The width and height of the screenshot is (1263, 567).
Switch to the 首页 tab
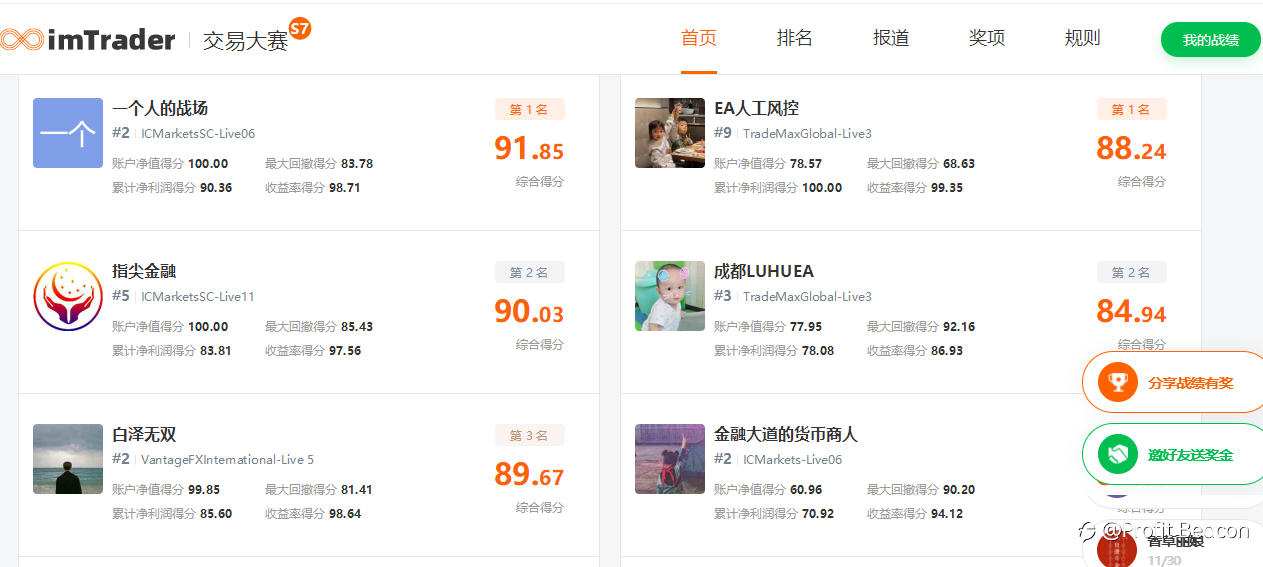coord(699,39)
